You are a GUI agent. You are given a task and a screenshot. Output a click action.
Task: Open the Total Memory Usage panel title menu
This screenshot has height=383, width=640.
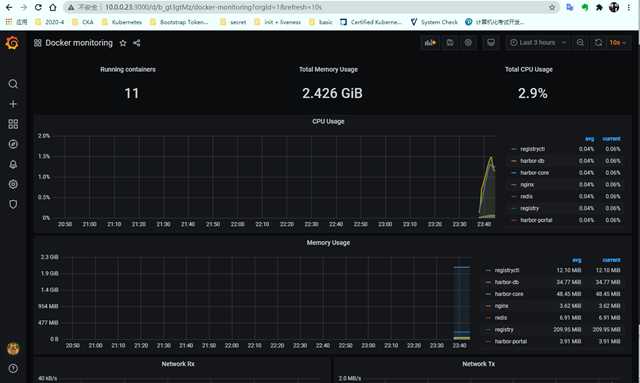click(328, 69)
